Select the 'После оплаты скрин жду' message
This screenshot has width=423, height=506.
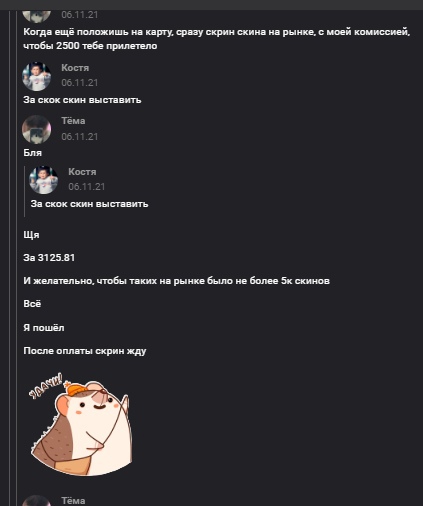[x=85, y=351]
